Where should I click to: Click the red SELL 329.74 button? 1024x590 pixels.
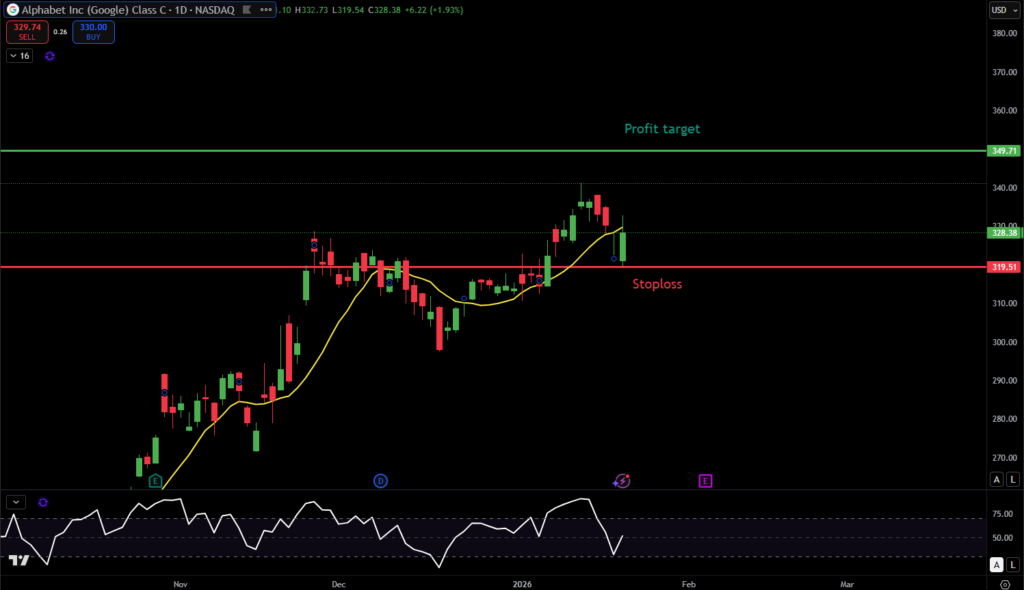26,31
